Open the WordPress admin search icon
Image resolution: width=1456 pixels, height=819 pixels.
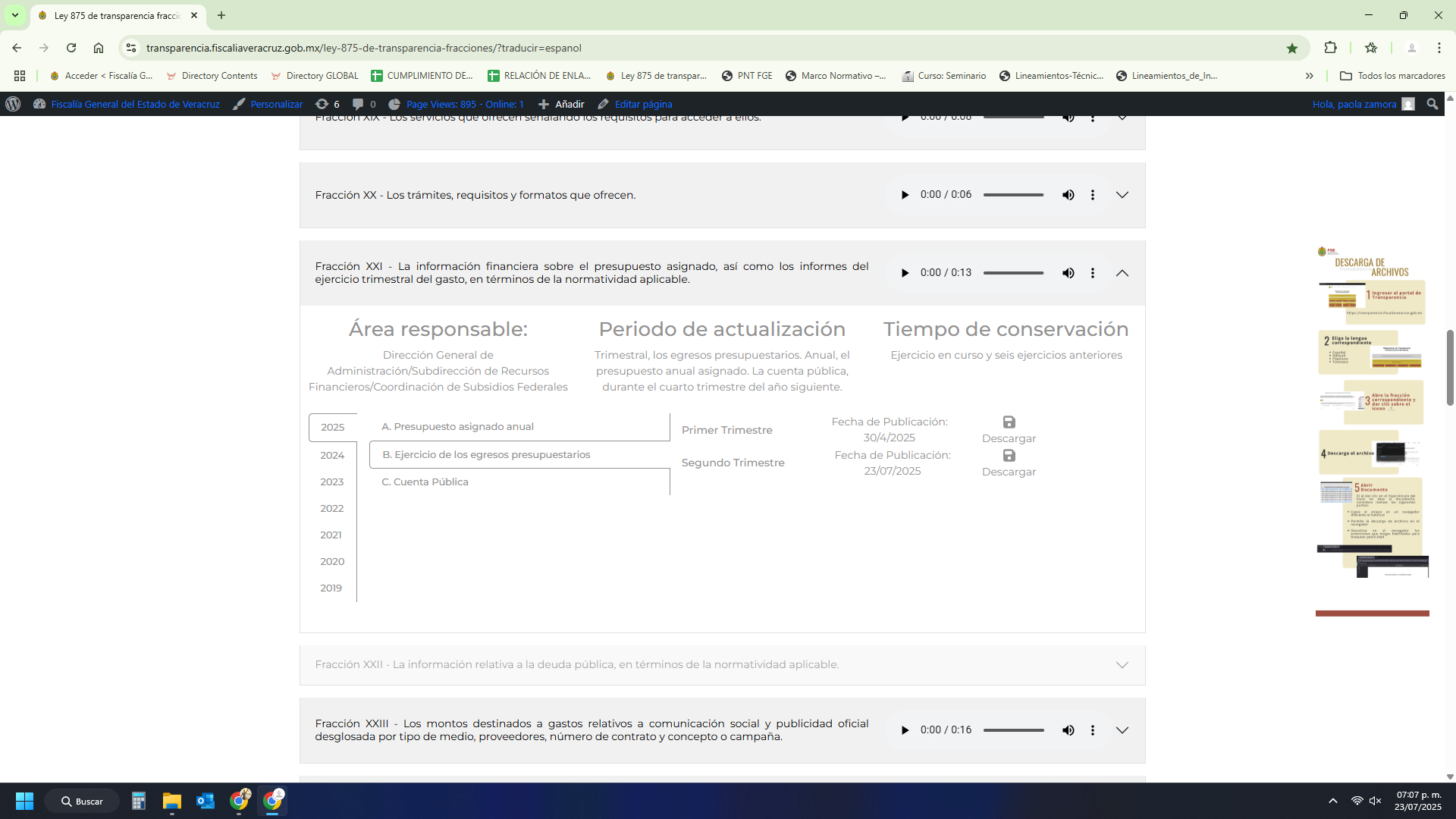click(x=1432, y=104)
